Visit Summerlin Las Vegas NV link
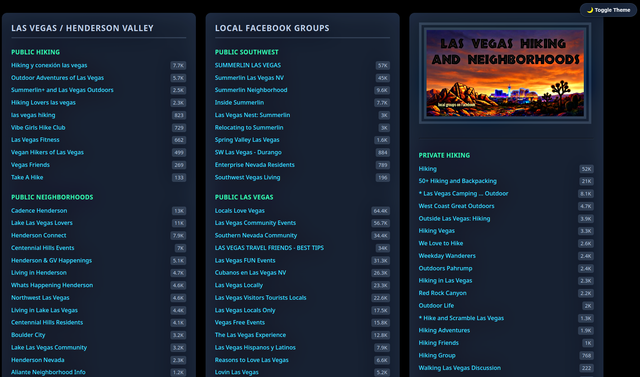This screenshot has width=640, height=377. tap(249, 78)
